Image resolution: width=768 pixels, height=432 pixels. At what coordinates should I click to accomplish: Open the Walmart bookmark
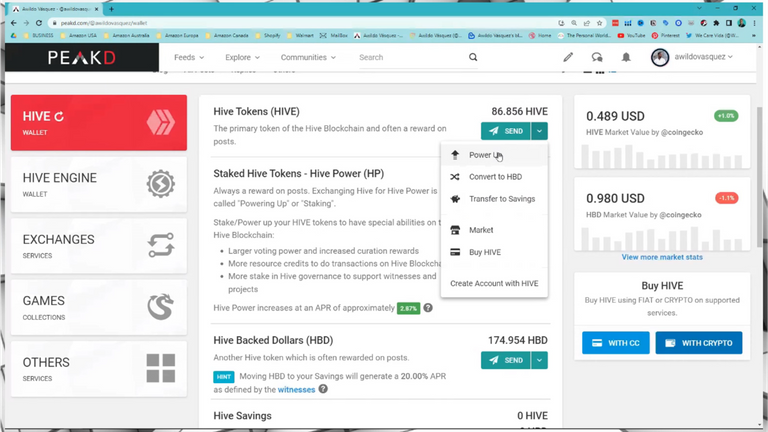(x=300, y=36)
